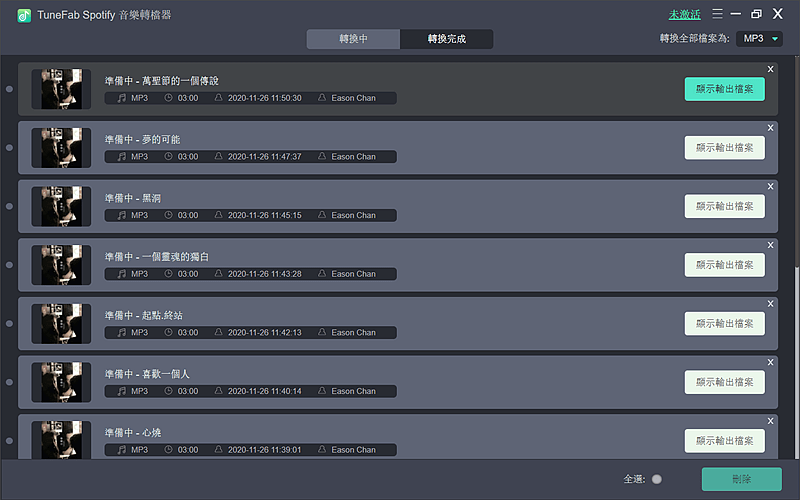Switch to the 轉換完成 tab
Image resolution: width=800 pixels, height=500 pixels.
(x=446, y=39)
